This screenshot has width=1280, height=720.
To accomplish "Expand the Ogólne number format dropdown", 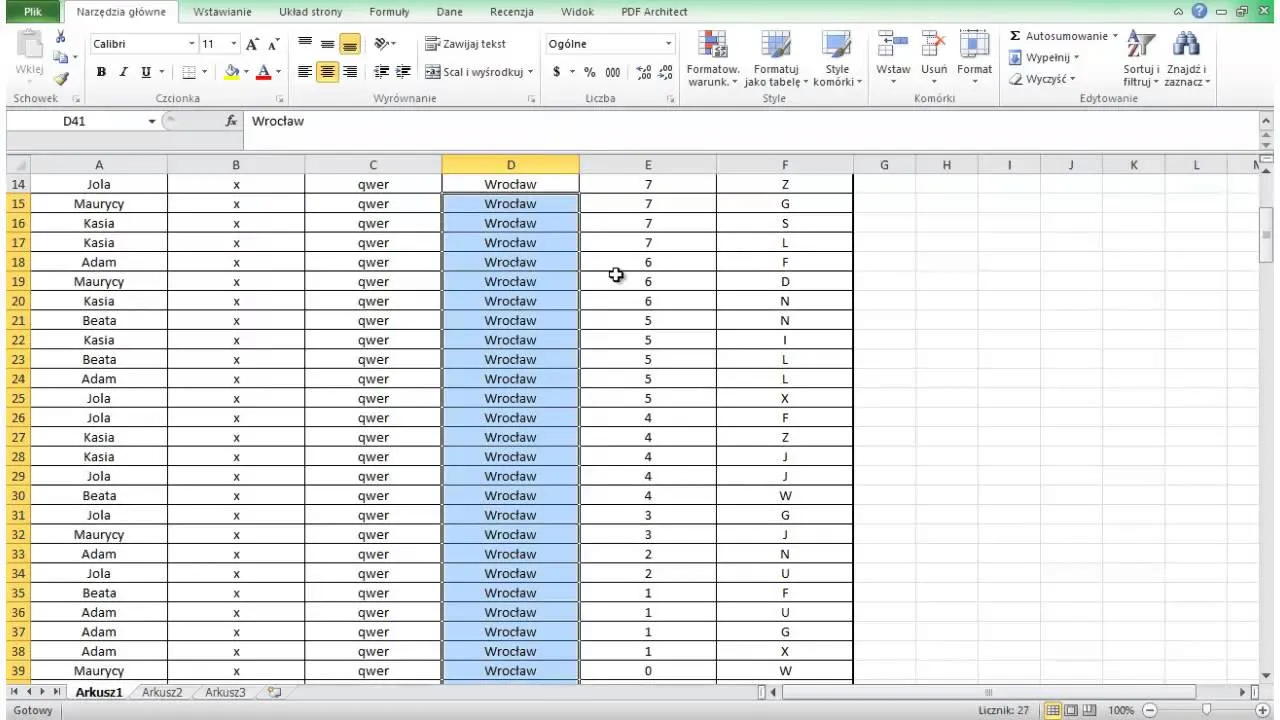I will (x=669, y=44).
